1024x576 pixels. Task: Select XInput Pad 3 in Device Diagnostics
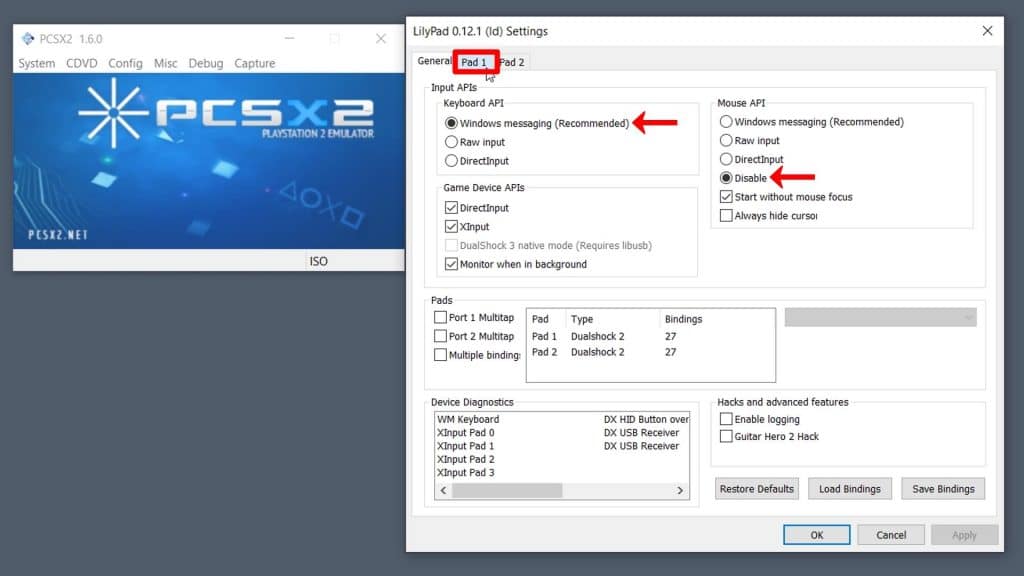(466, 473)
